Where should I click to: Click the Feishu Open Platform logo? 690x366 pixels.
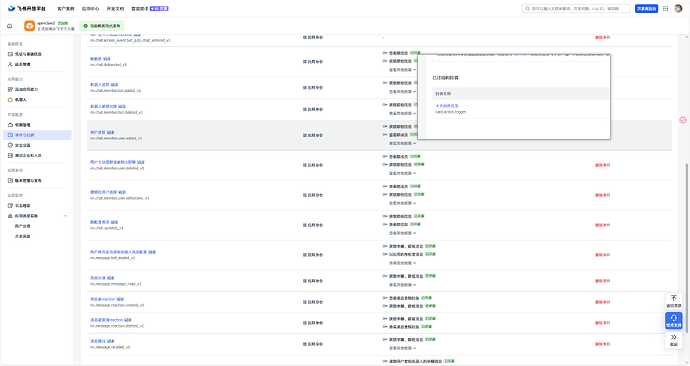27,8
